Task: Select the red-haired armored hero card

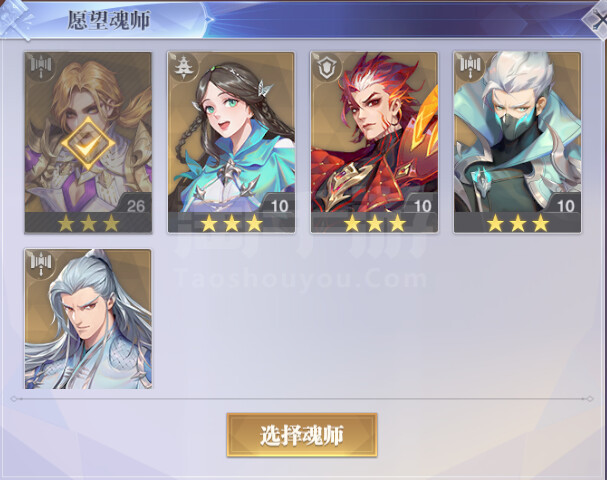Action: coord(374,142)
